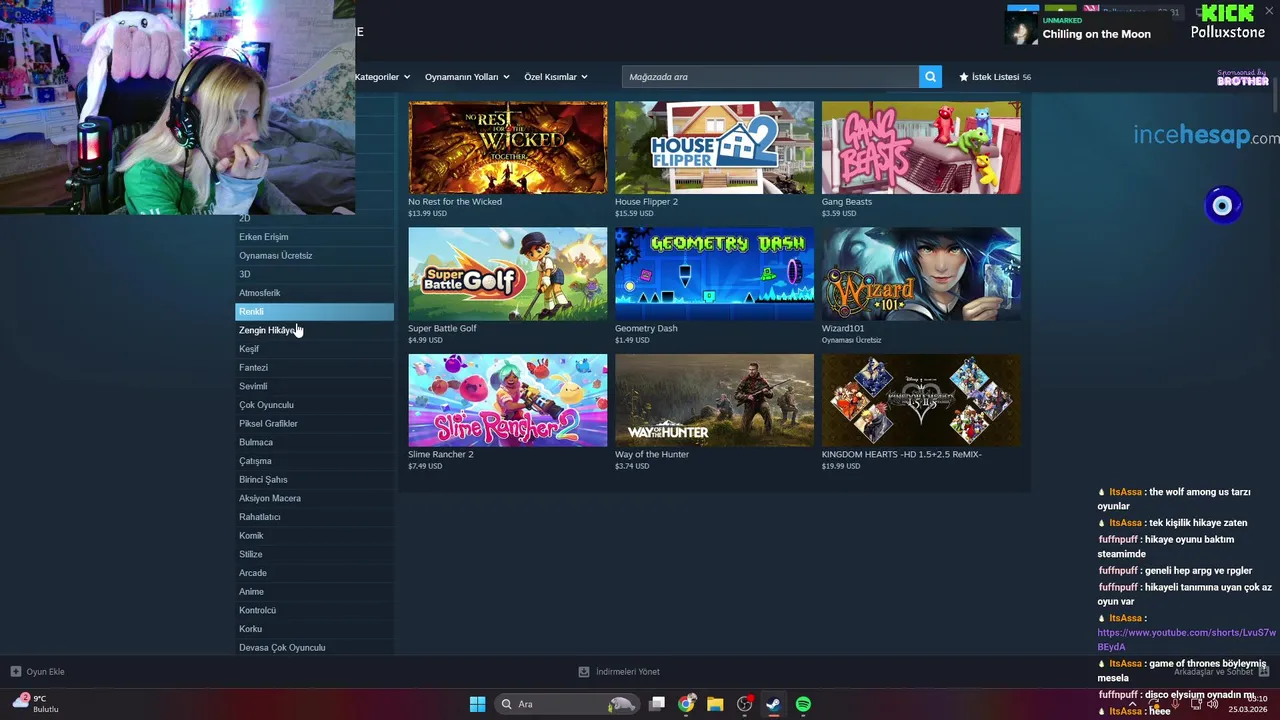Click the İndirmeleri Yönet button text
This screenshot has width=1280, height=720.
click(x=628, y=672)
